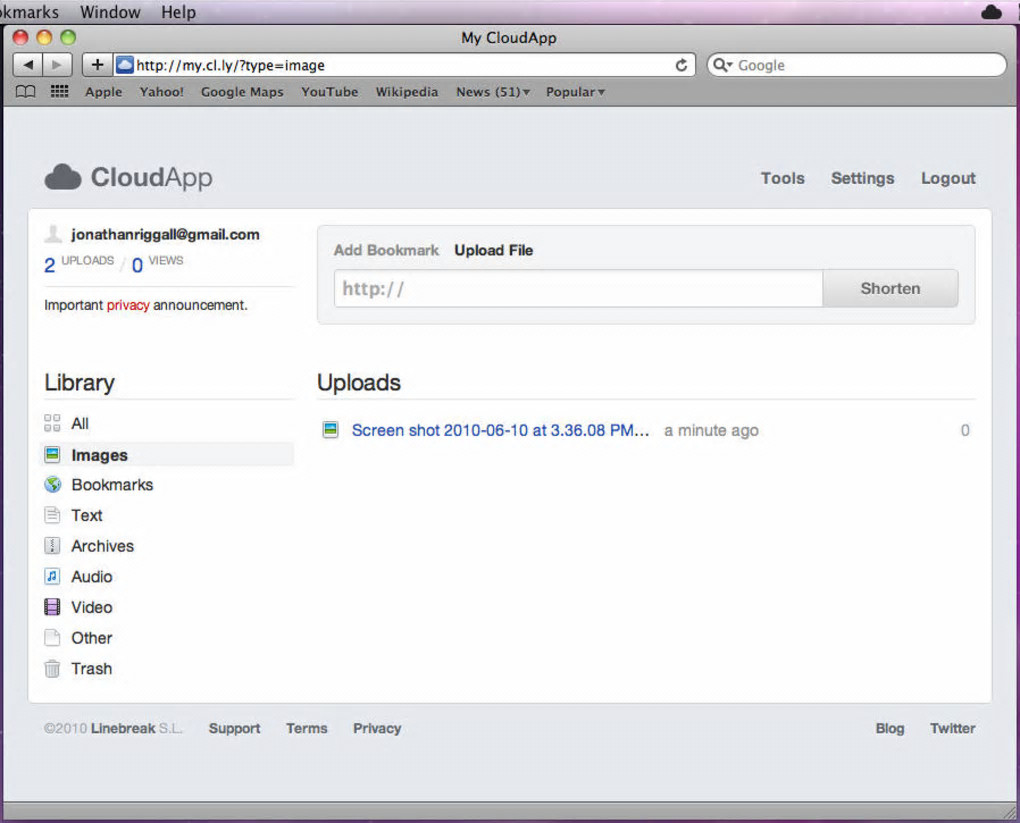Viewport: 1020px width, 823px height.
Task: Click the Other blank file icon
Action: click(x=52, y=638)
